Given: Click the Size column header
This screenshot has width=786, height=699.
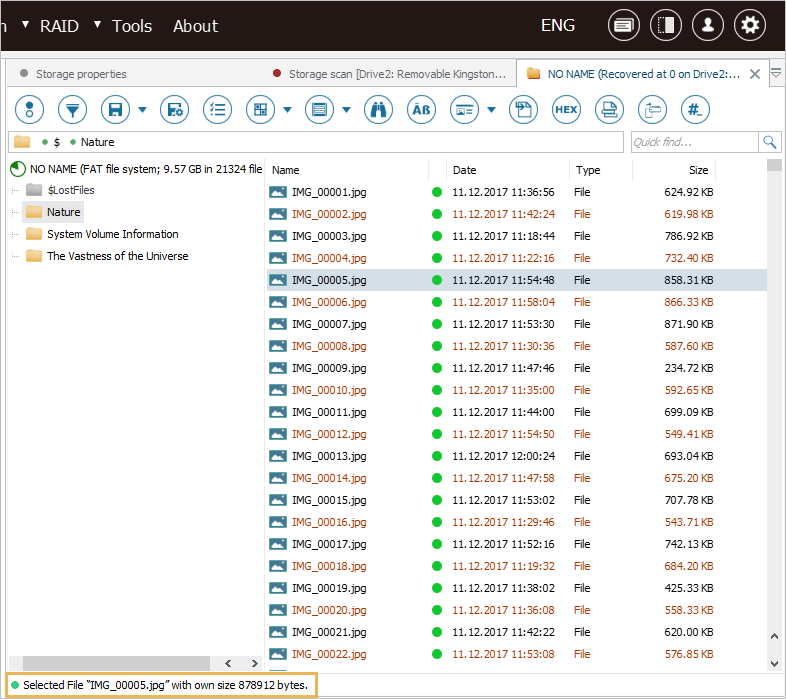Looking at the screenshot, I should click(x=698, y=170).
